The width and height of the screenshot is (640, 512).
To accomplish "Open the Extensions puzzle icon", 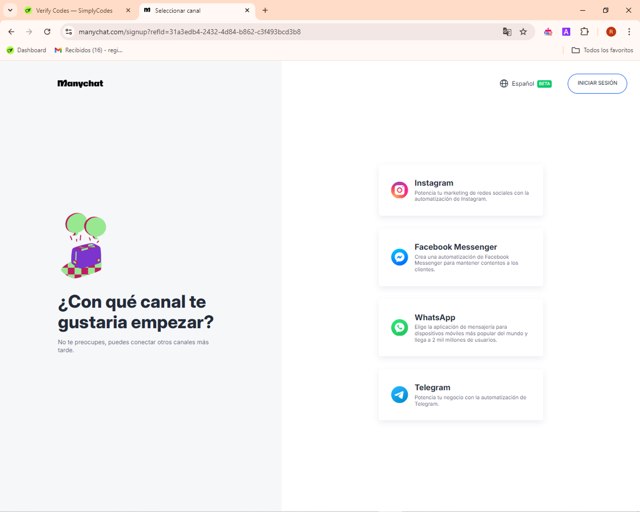I will click(584, 31).
